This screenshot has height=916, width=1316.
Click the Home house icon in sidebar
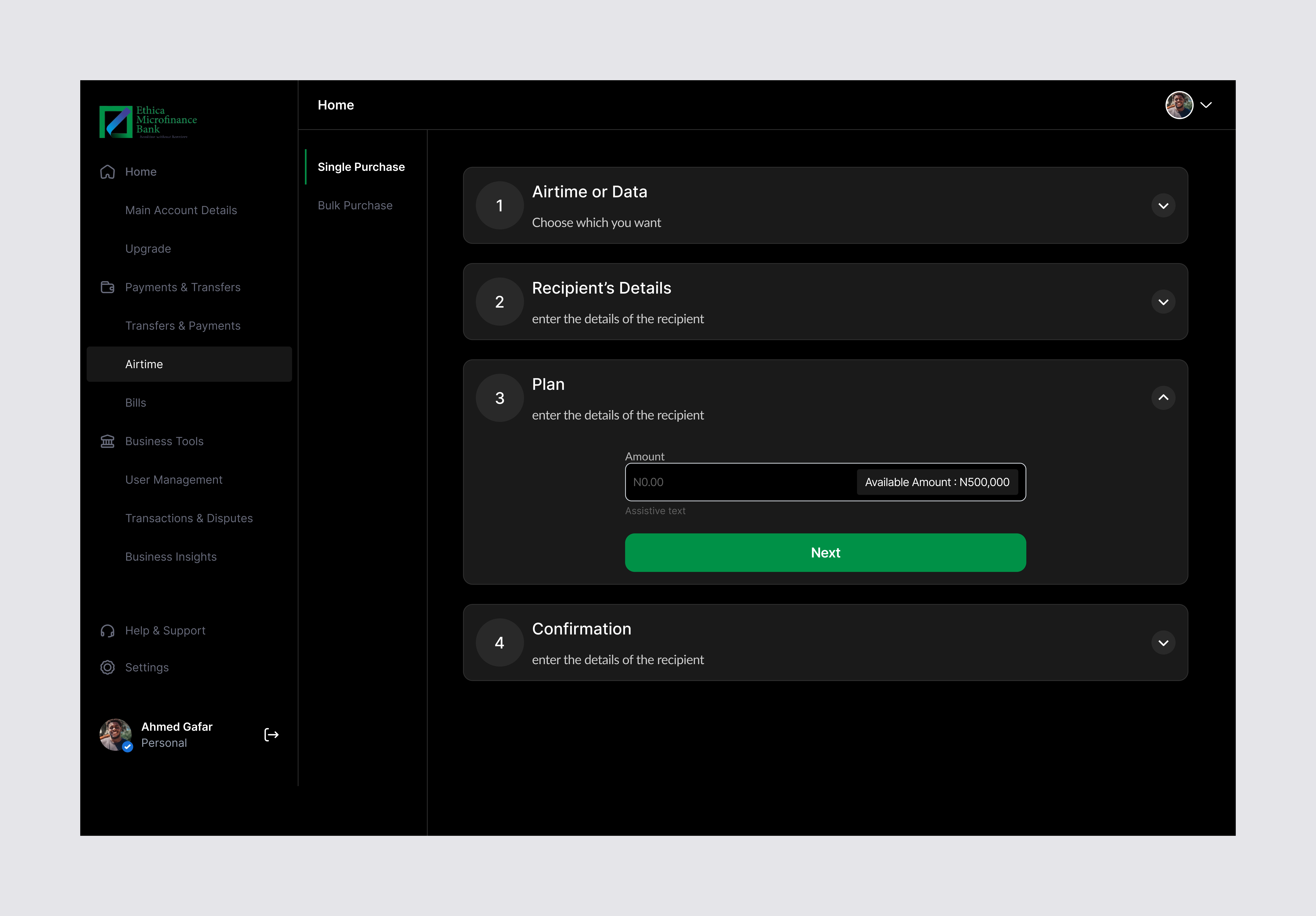[107, 172]
